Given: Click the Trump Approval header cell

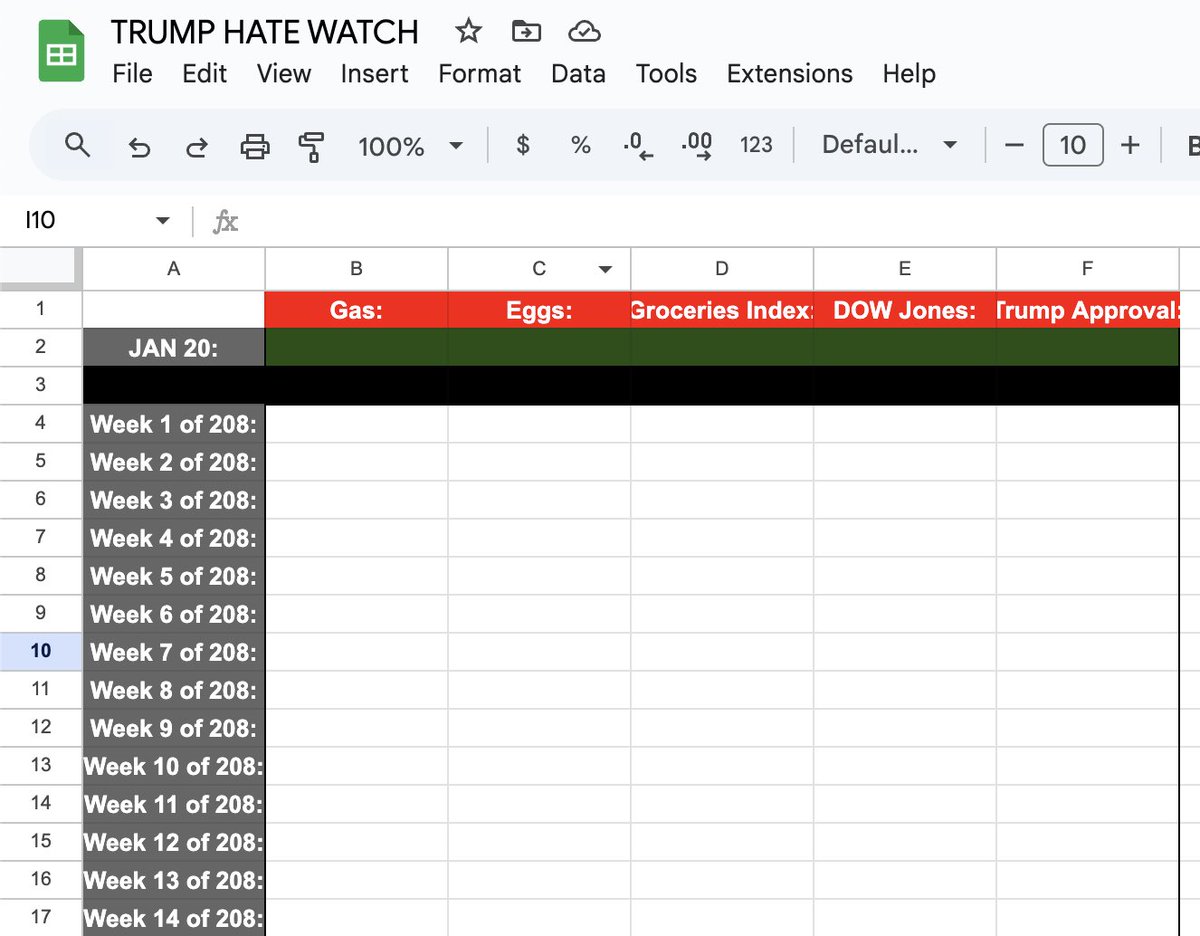Looking at the screenshot, I should click(1088, 309).
